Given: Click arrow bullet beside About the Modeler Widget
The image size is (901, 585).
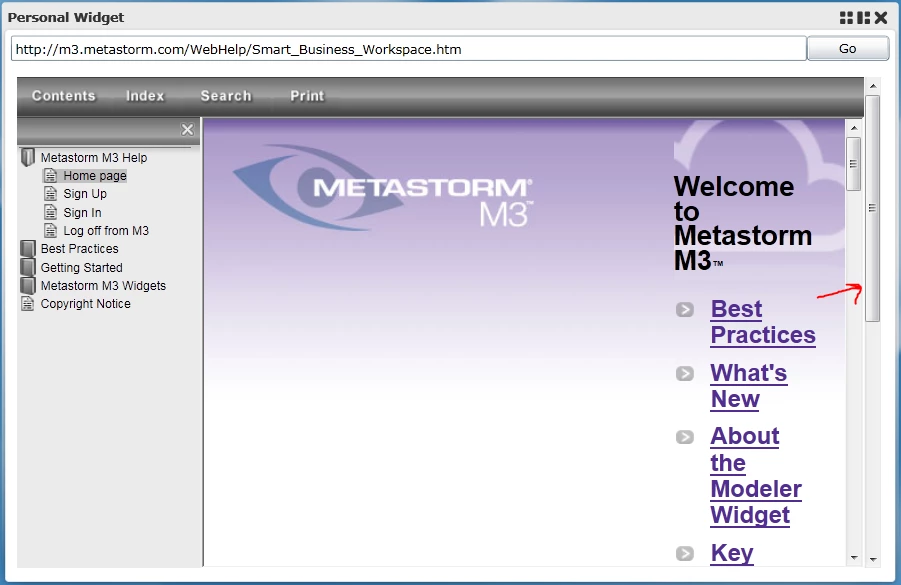Looking at the screenshot, I should click(684, 437).
